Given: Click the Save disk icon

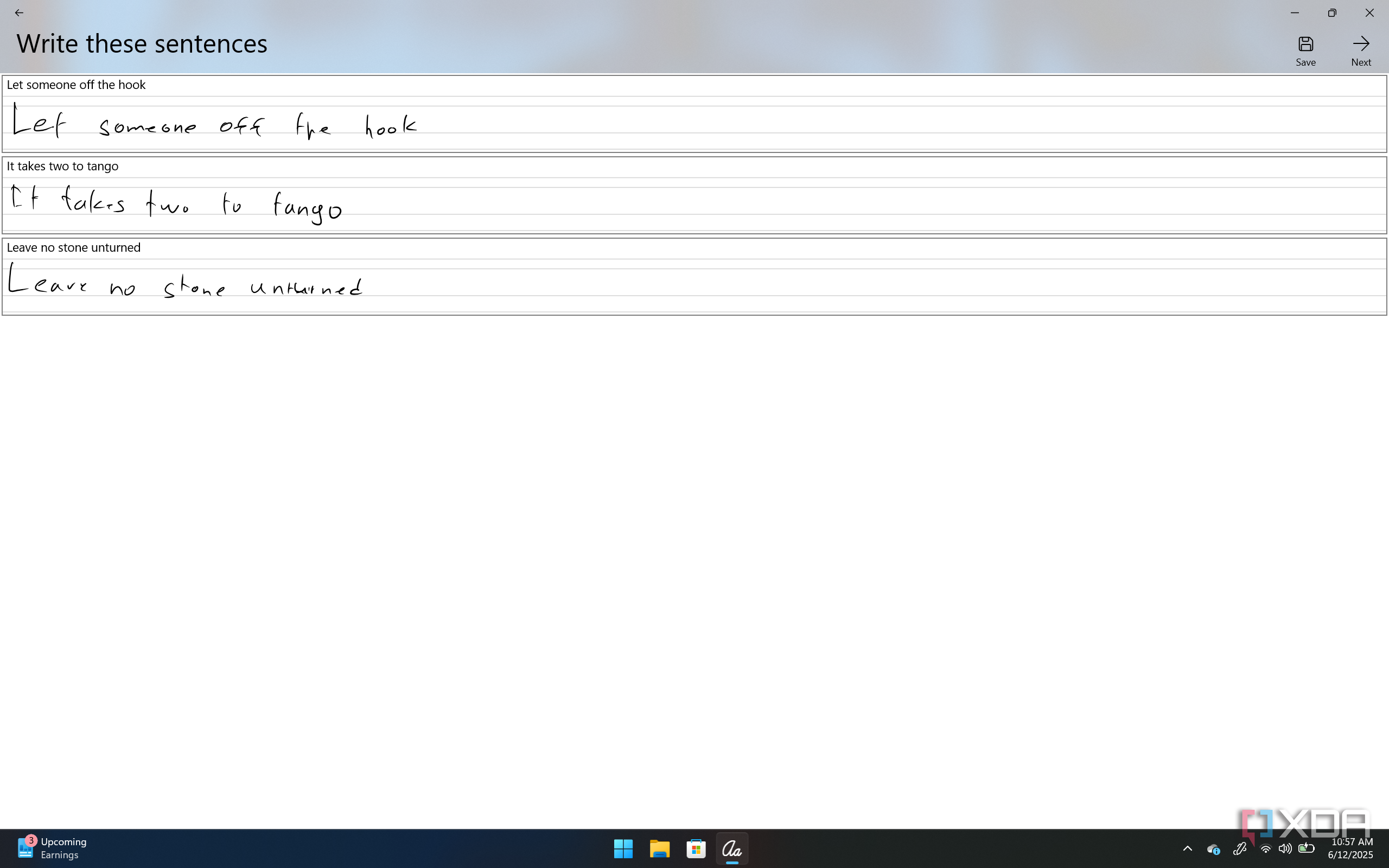Looking at the screenshot, I should (x=1305, y=44).
